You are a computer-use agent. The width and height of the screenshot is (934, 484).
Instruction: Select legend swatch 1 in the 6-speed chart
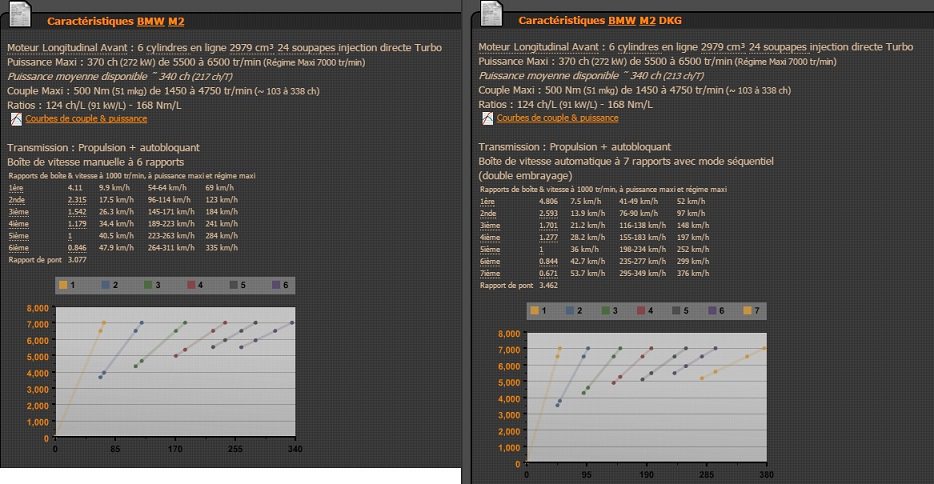(x=63, y=285)
